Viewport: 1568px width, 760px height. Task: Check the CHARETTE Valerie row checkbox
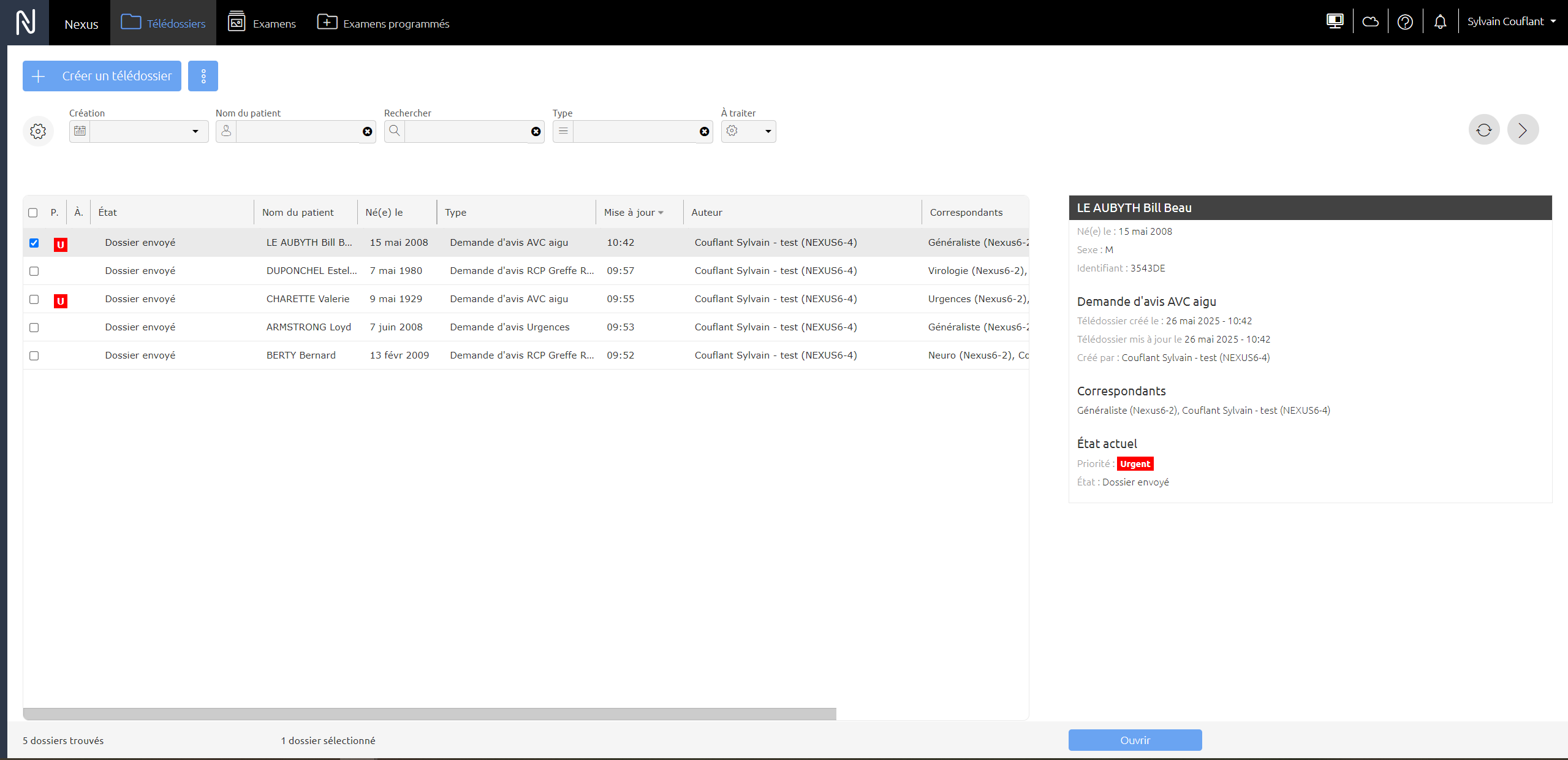[x=34, y=299]
